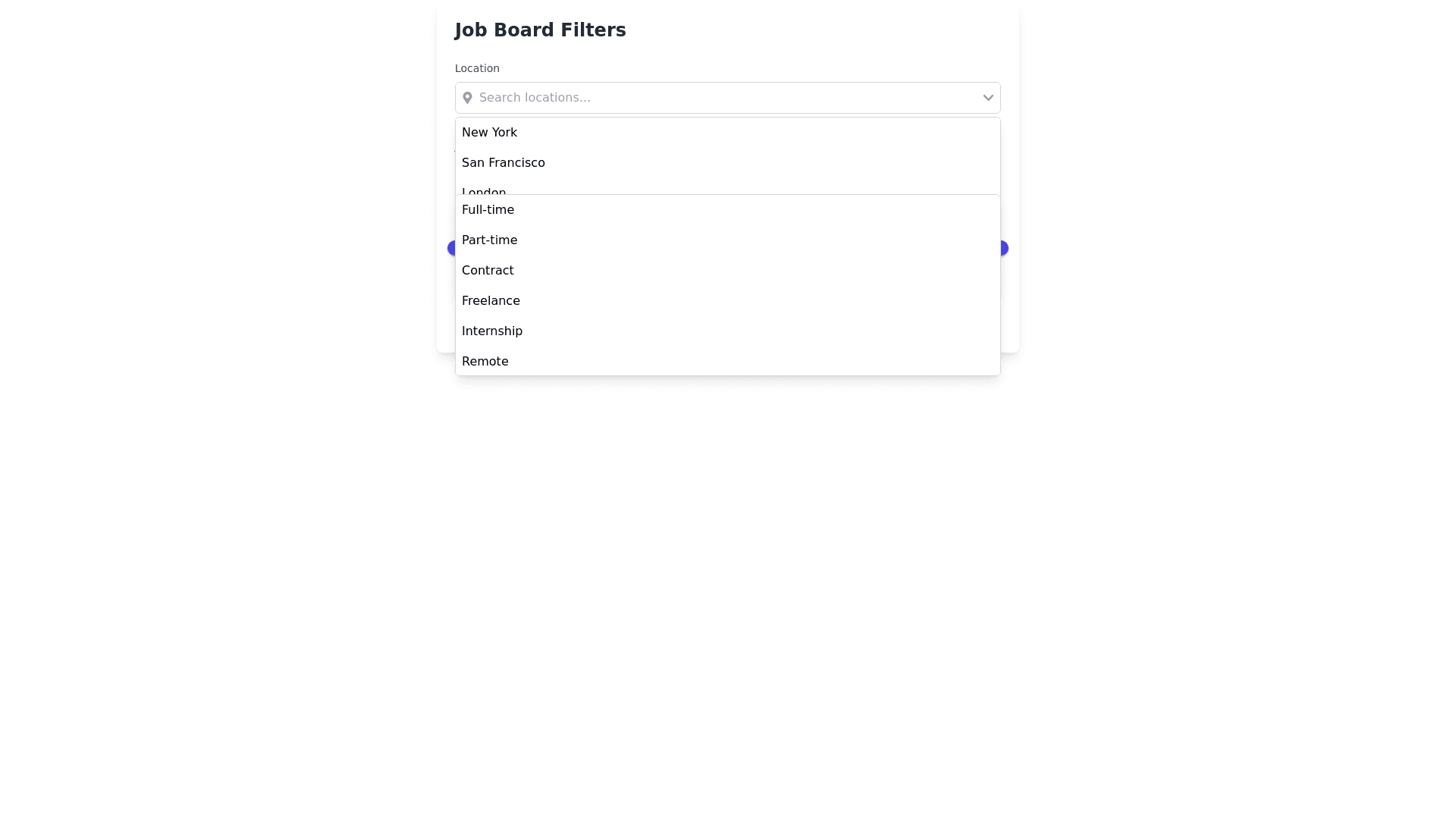Pick the partially hidden London option
Viewport: 1456px width, 819px height.
[x=484, y=190]
